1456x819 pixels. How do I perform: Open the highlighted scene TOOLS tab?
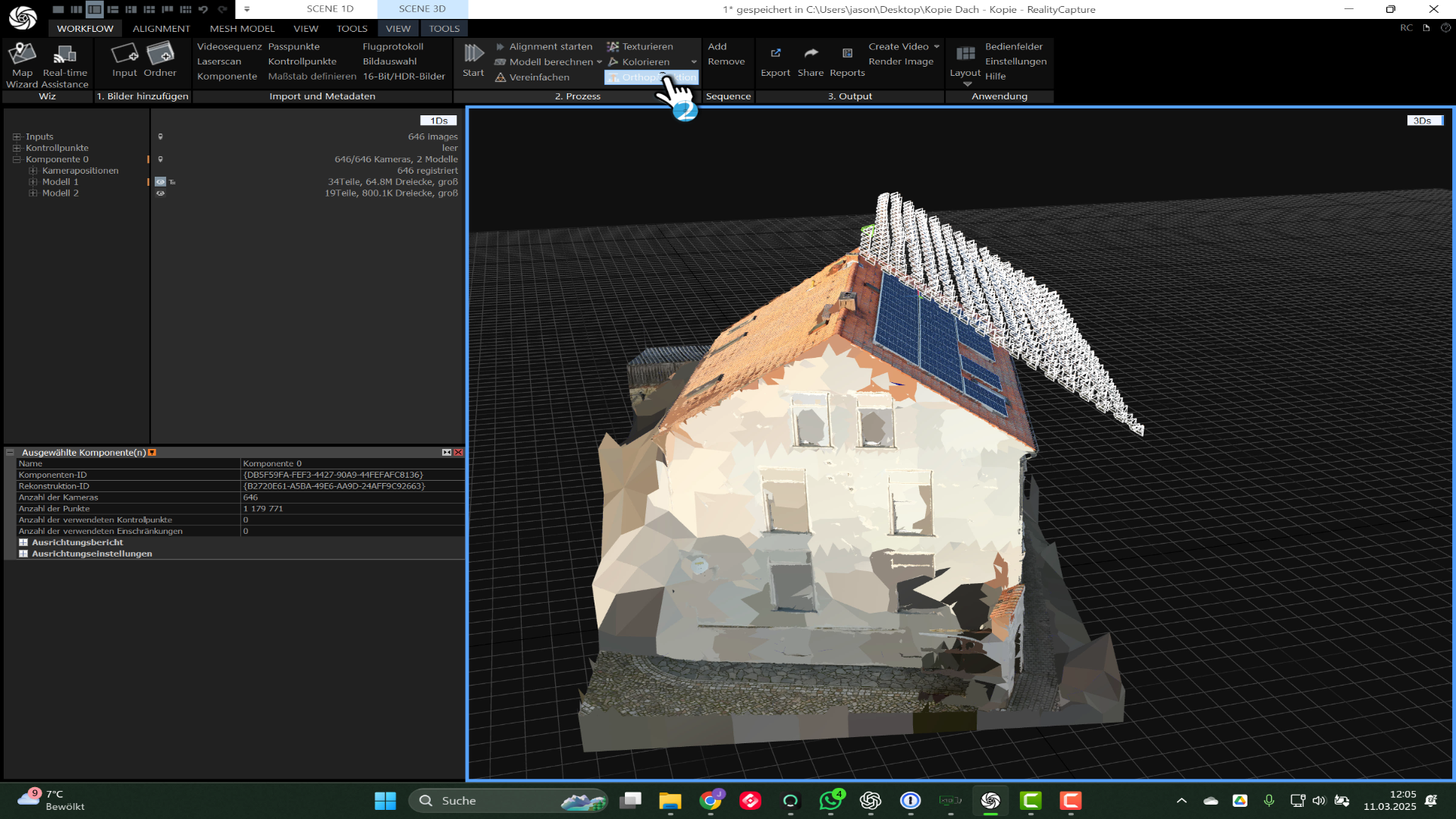(444, 29)
